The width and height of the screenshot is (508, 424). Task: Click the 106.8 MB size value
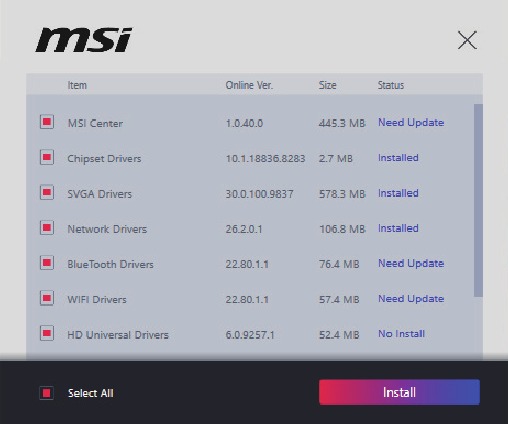coord(342,229)
